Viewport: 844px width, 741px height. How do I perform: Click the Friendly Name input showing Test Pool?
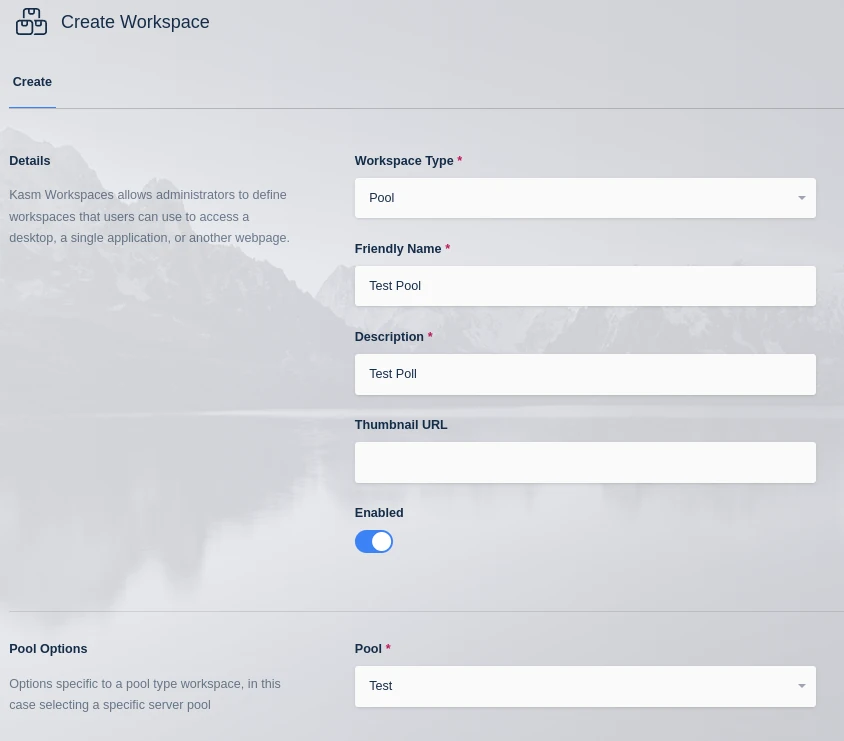click(585, 285)
